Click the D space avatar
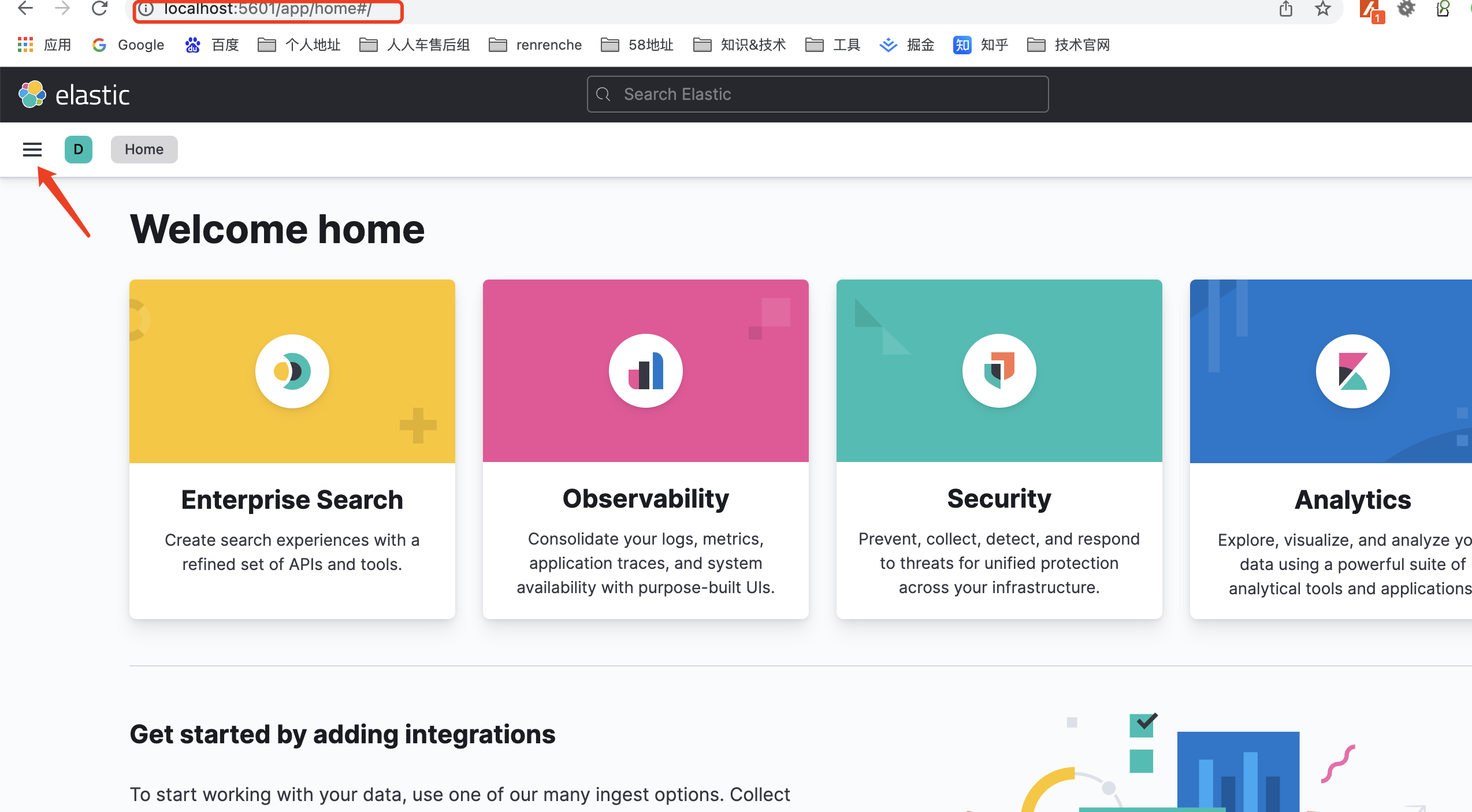This screenshot has width=1472, height=812. pyautogui.click(x=78, y=150)
